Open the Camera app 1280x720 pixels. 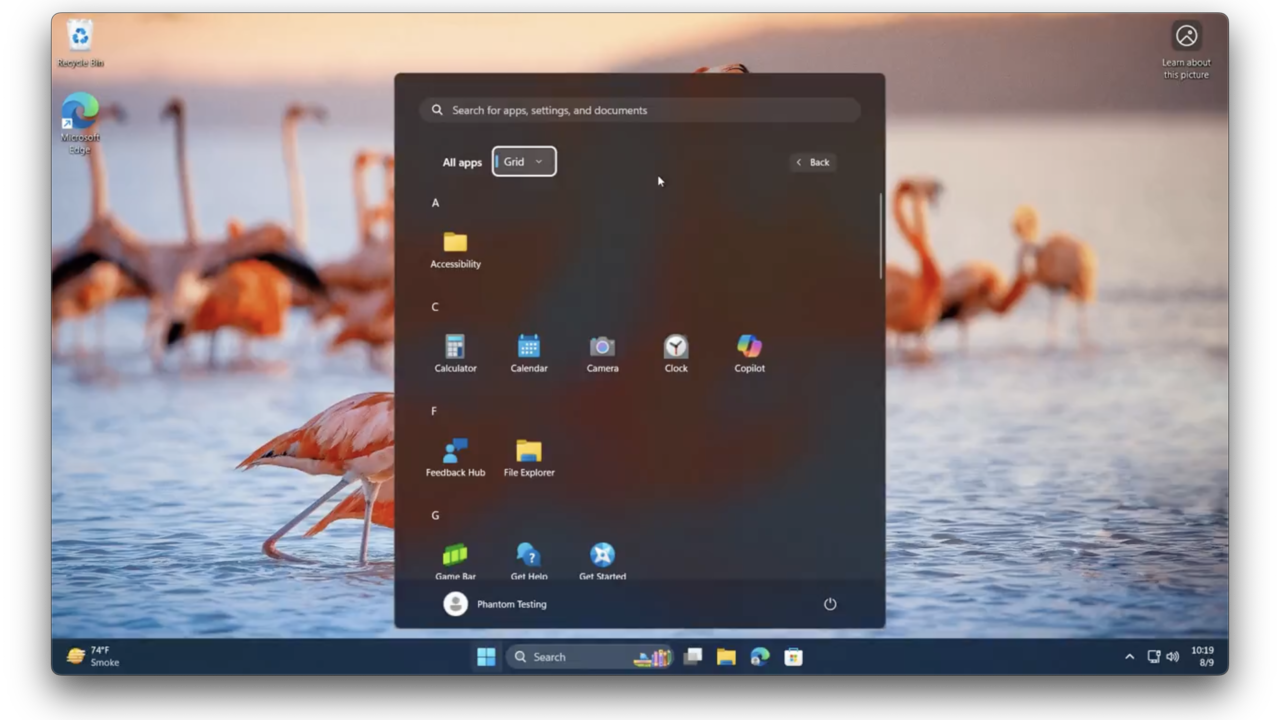tap(602, 353)
